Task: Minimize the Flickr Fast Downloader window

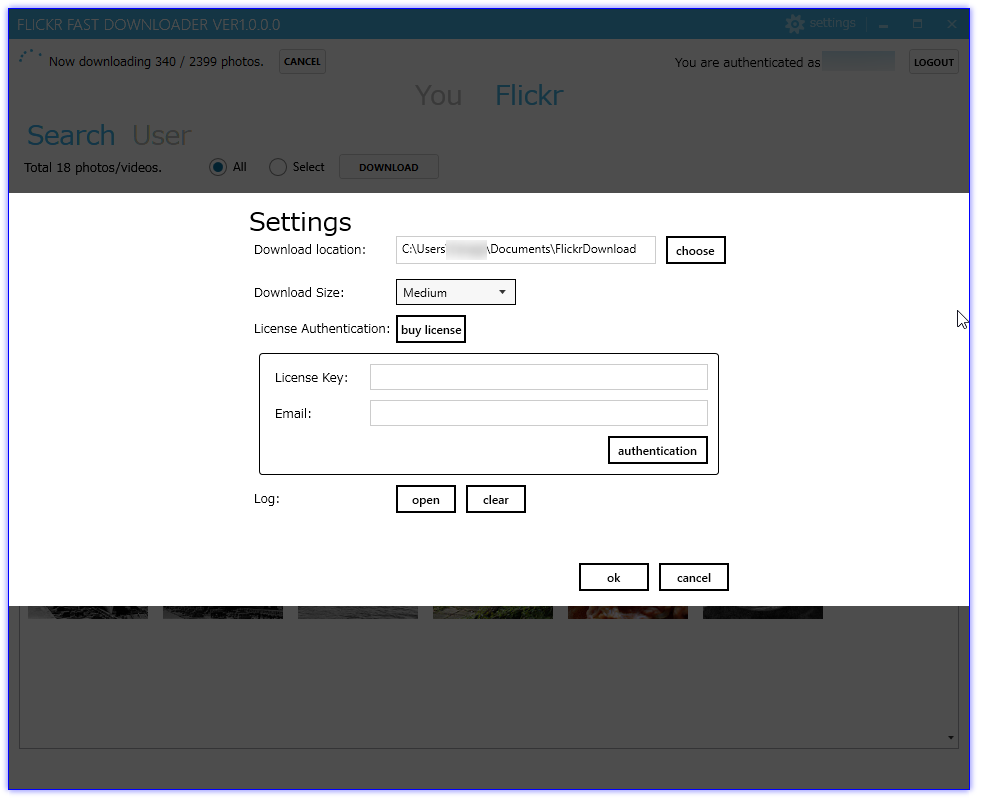Action: tap(884, 25)
